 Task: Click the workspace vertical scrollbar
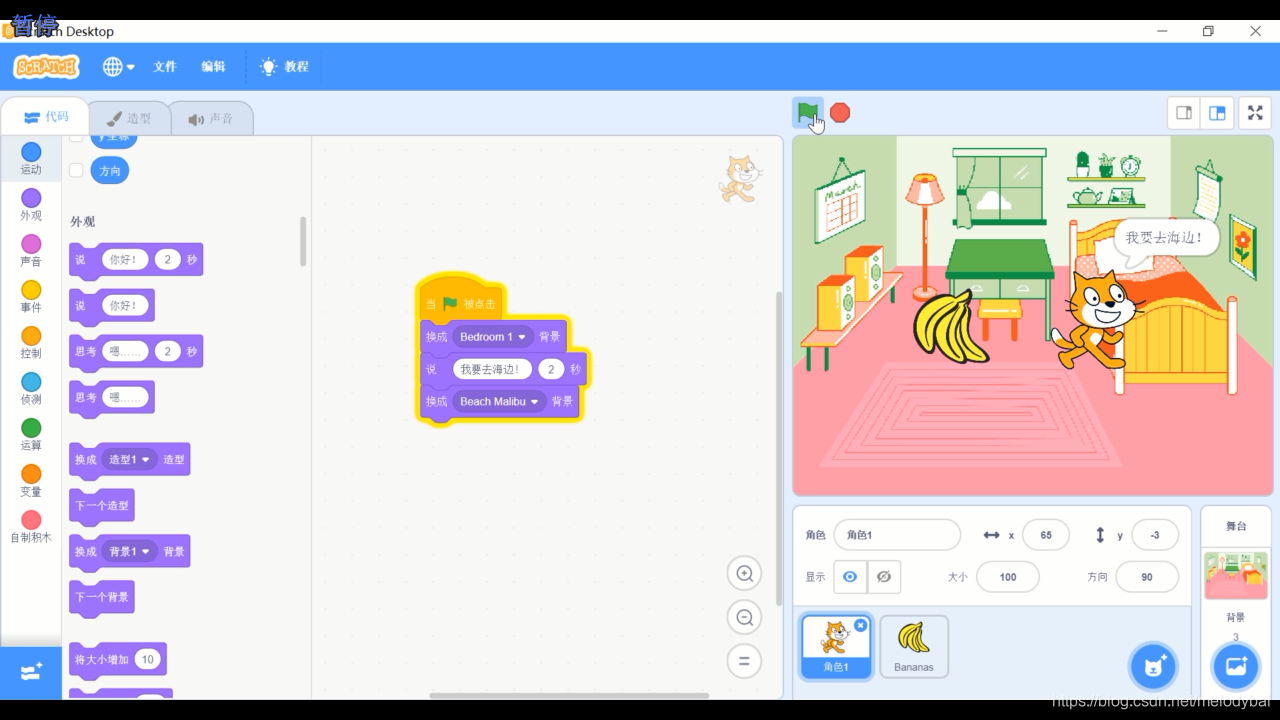click(x=780, y=448)
